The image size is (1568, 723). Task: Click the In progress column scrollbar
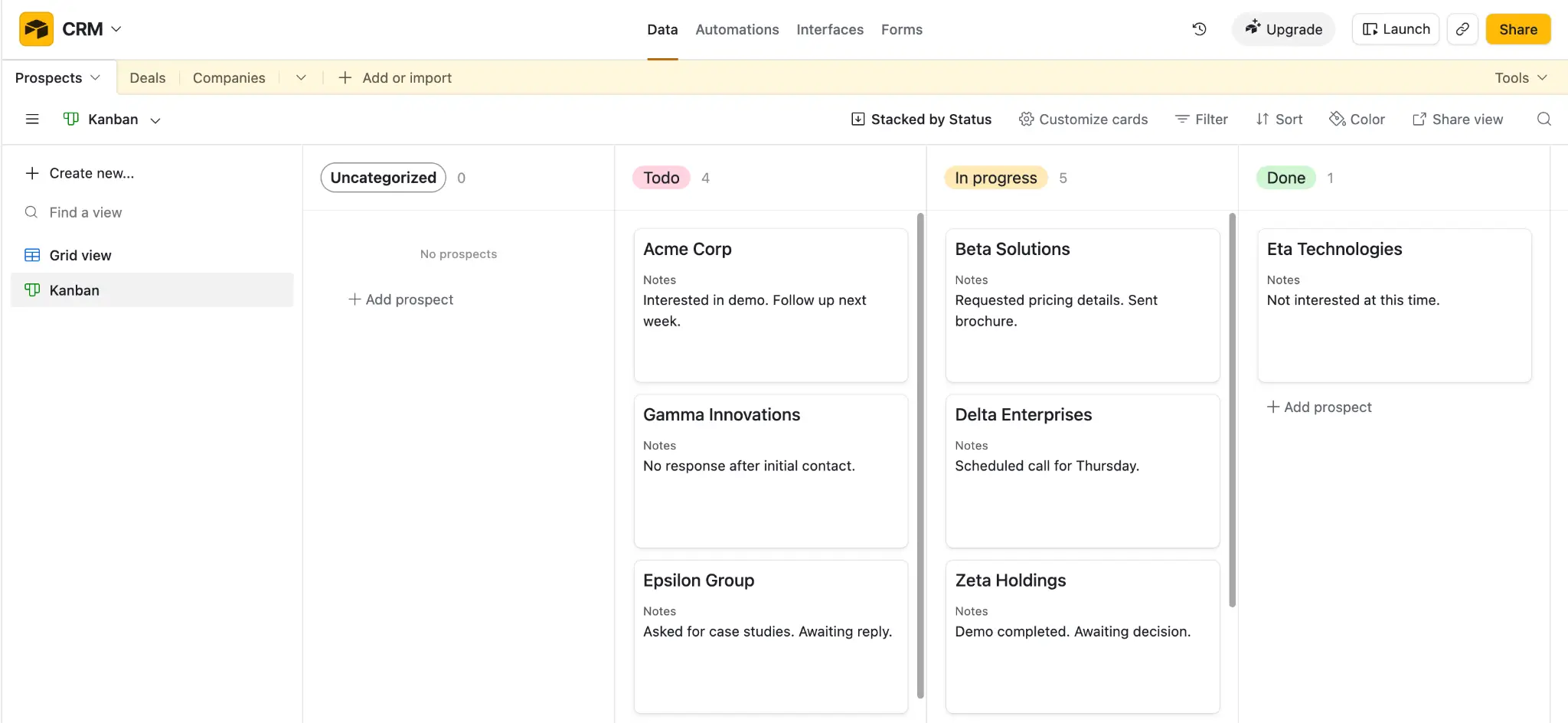(1232, 410)
